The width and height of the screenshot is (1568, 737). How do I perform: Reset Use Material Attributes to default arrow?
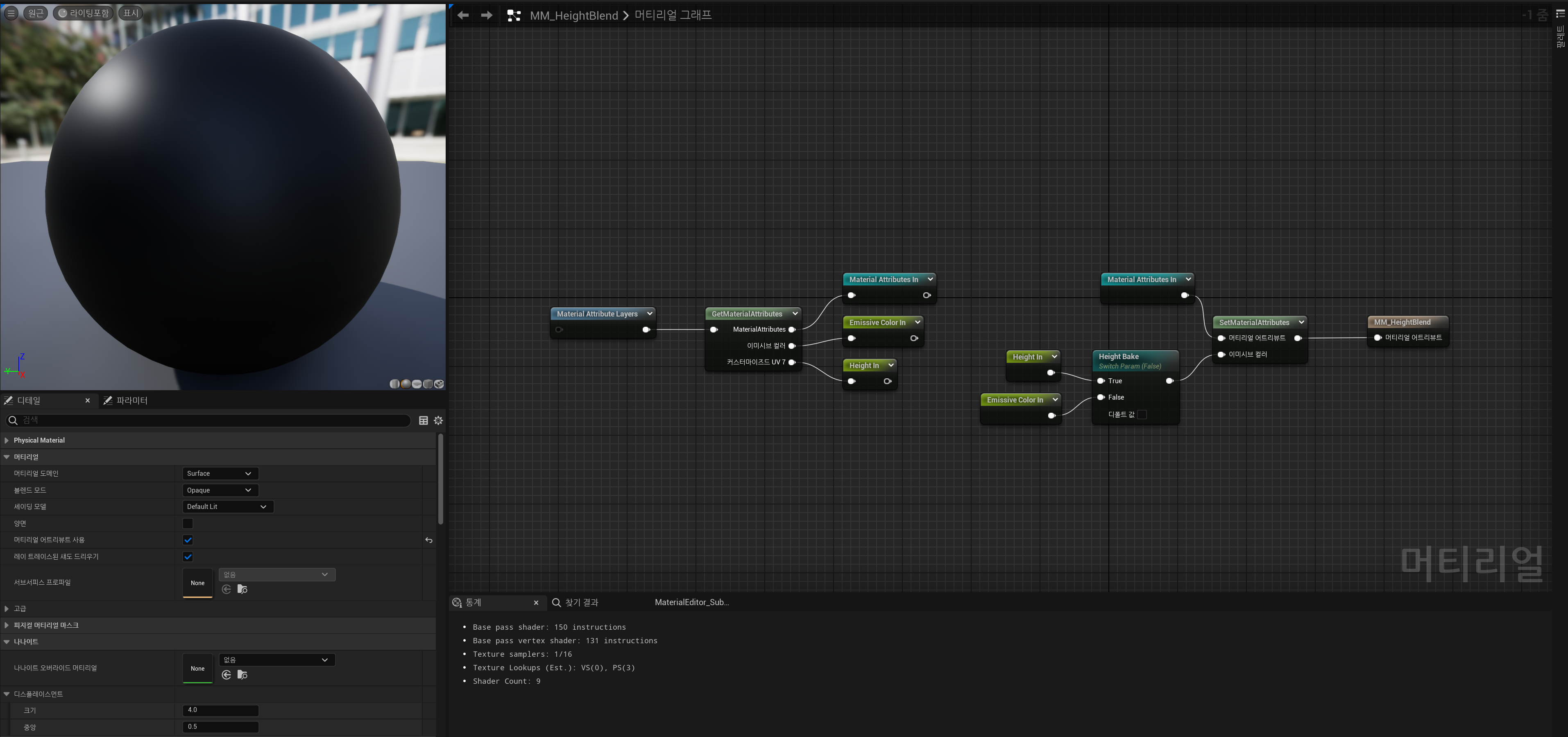[x=429, y=540]
